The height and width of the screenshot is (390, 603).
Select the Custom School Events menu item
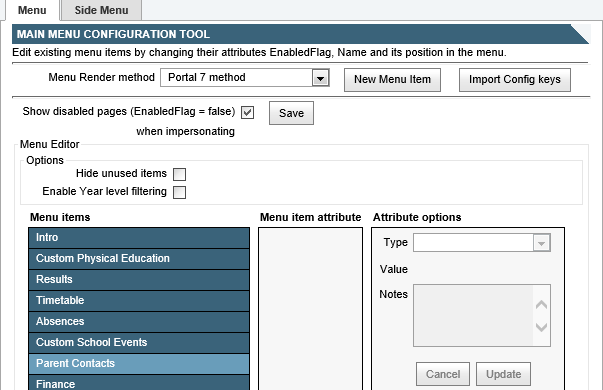point(139,343)
